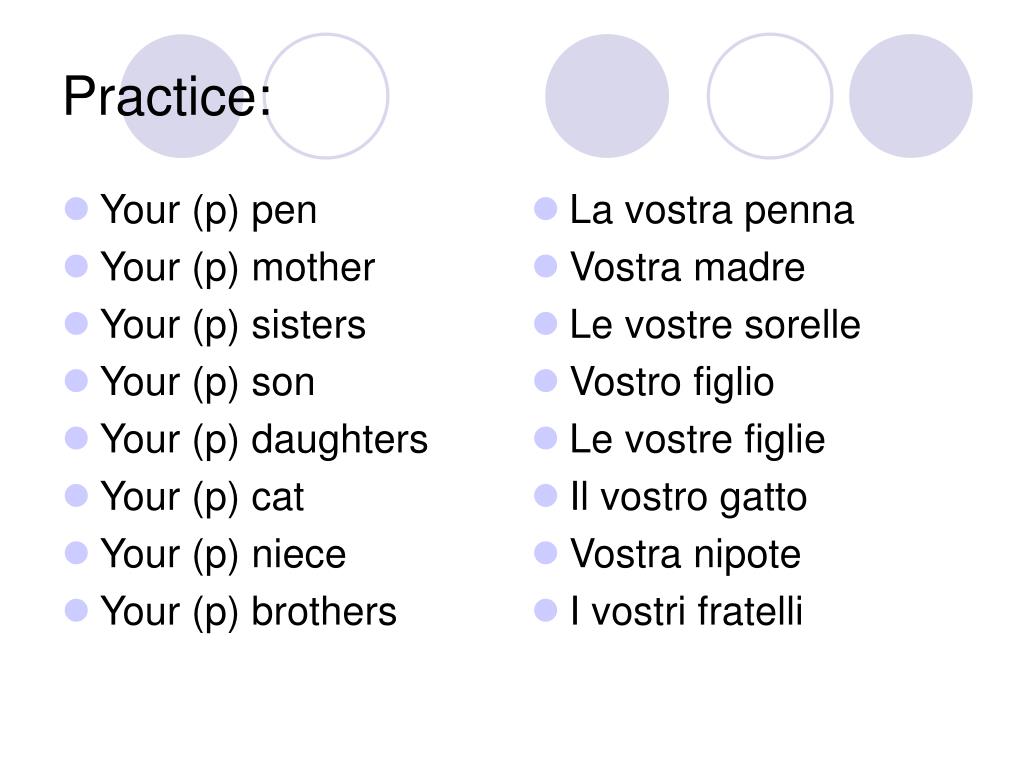Click the "Practice:" slide title
1024x768 pixels.
click(x=167, y=98)
